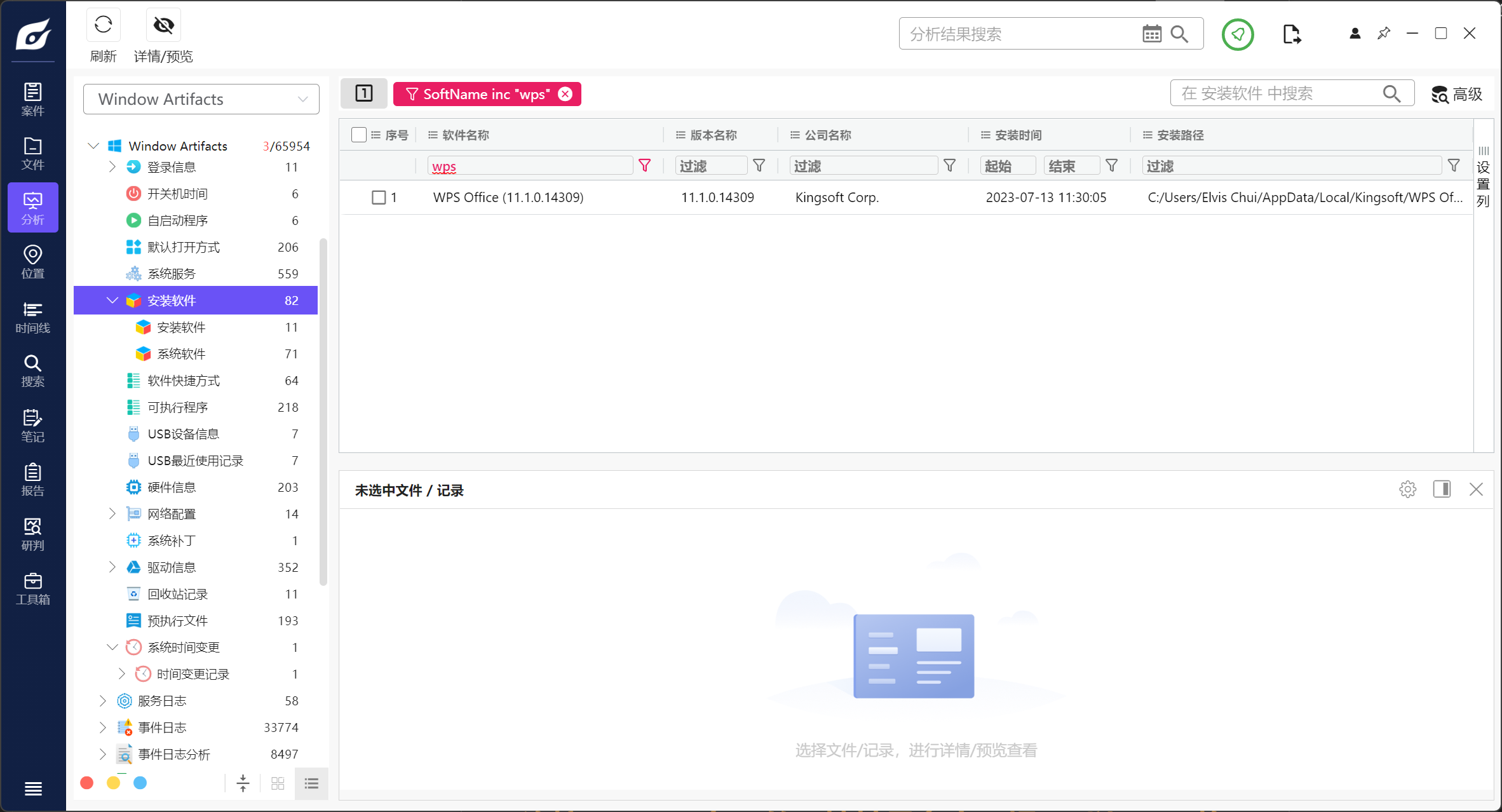Click the calendar icon in search bar
1502x812 pixels.
(x=1151, y=34)
